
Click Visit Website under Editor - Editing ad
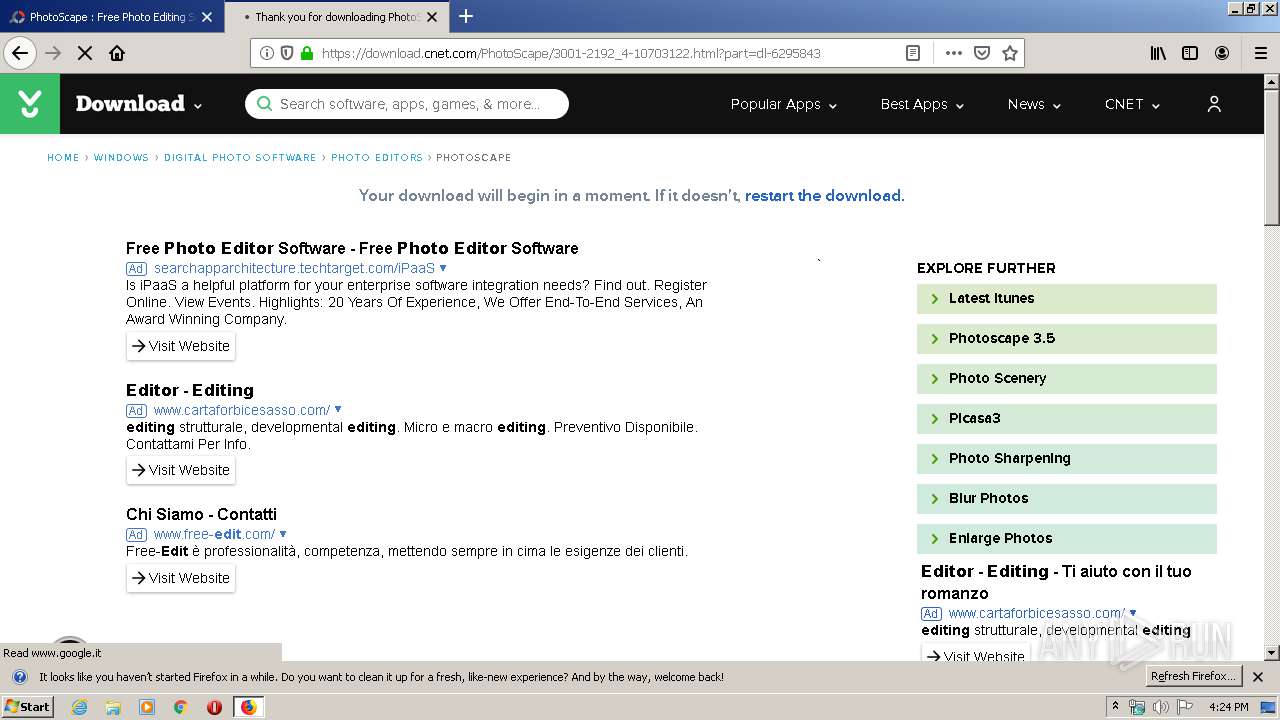(x=181, y=470)
